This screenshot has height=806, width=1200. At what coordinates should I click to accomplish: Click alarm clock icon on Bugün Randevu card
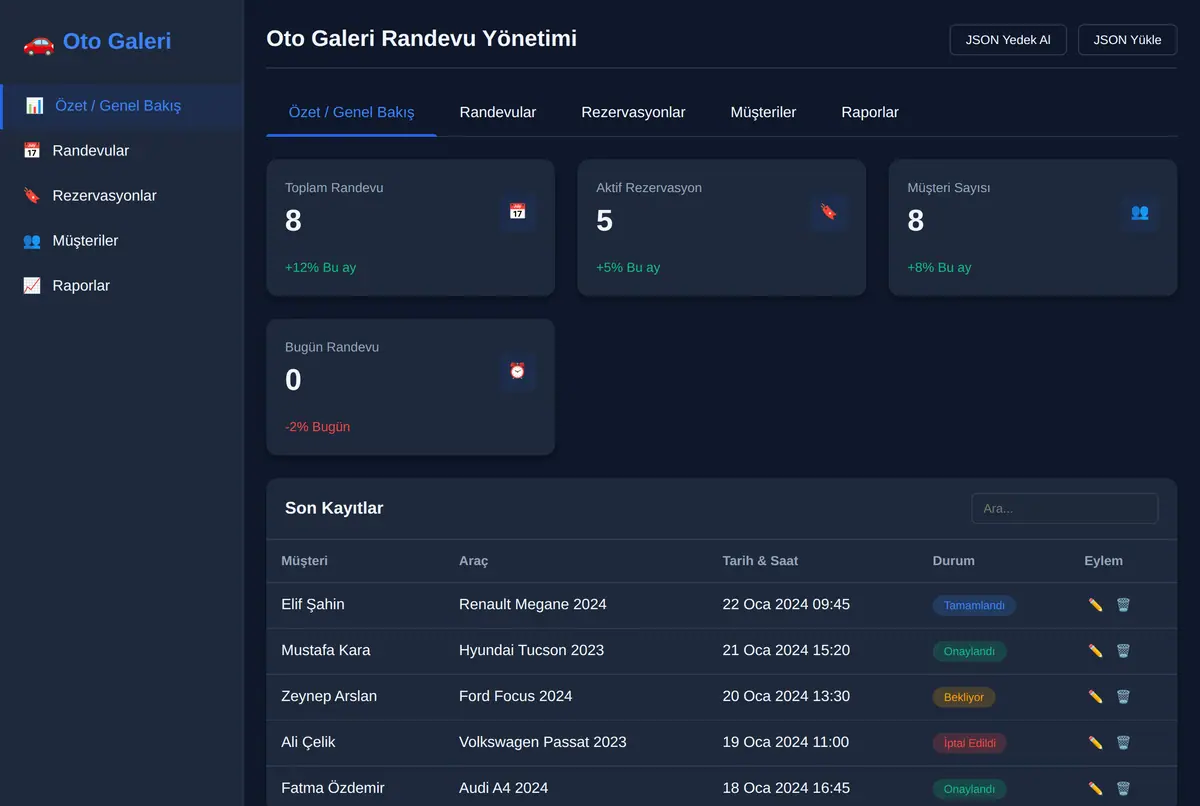click(x=517, y=371)
